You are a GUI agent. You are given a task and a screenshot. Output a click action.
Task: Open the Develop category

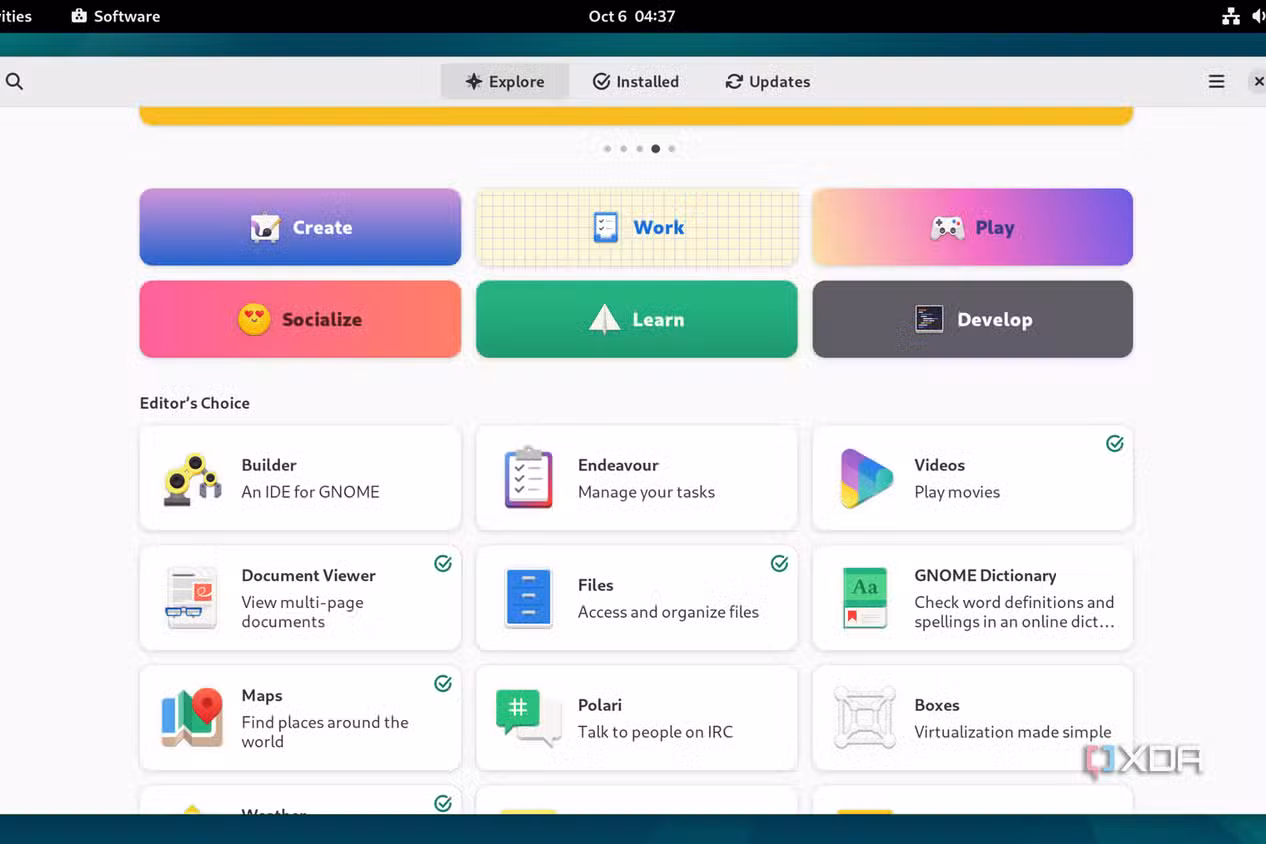click(x=973, y=319)
